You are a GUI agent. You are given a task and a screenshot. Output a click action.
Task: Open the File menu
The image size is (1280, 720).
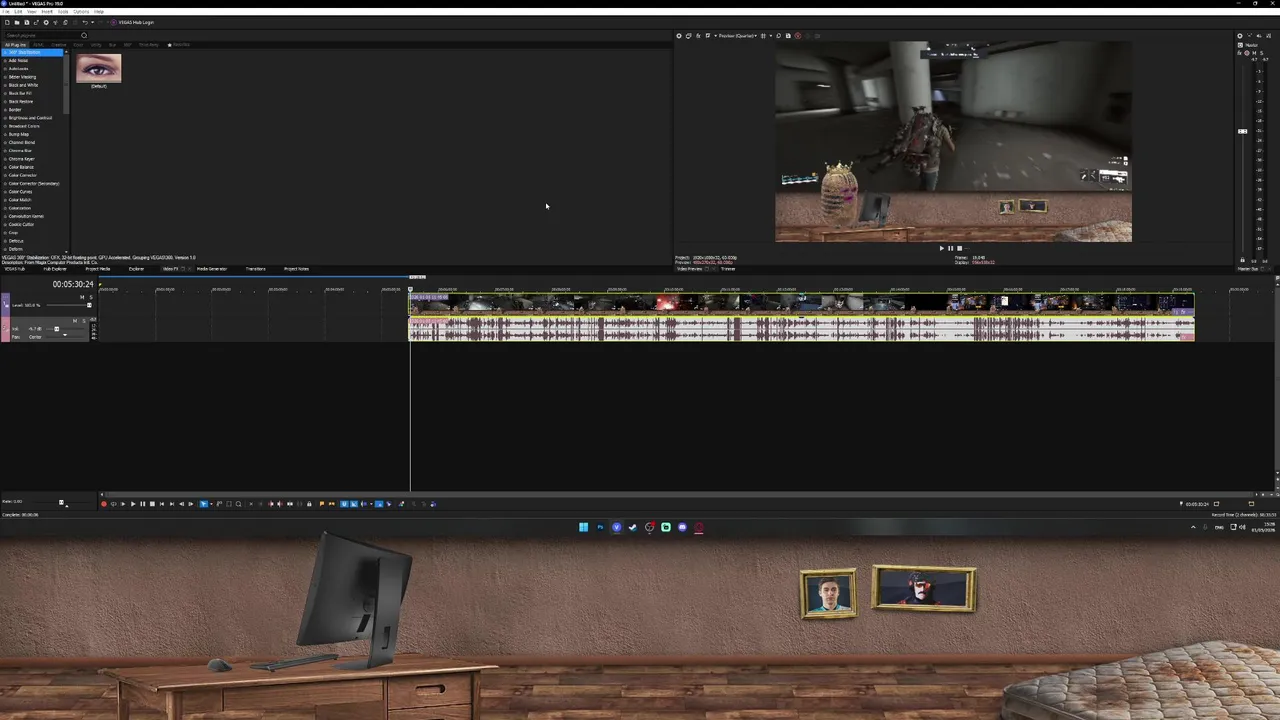pos(6,11)
